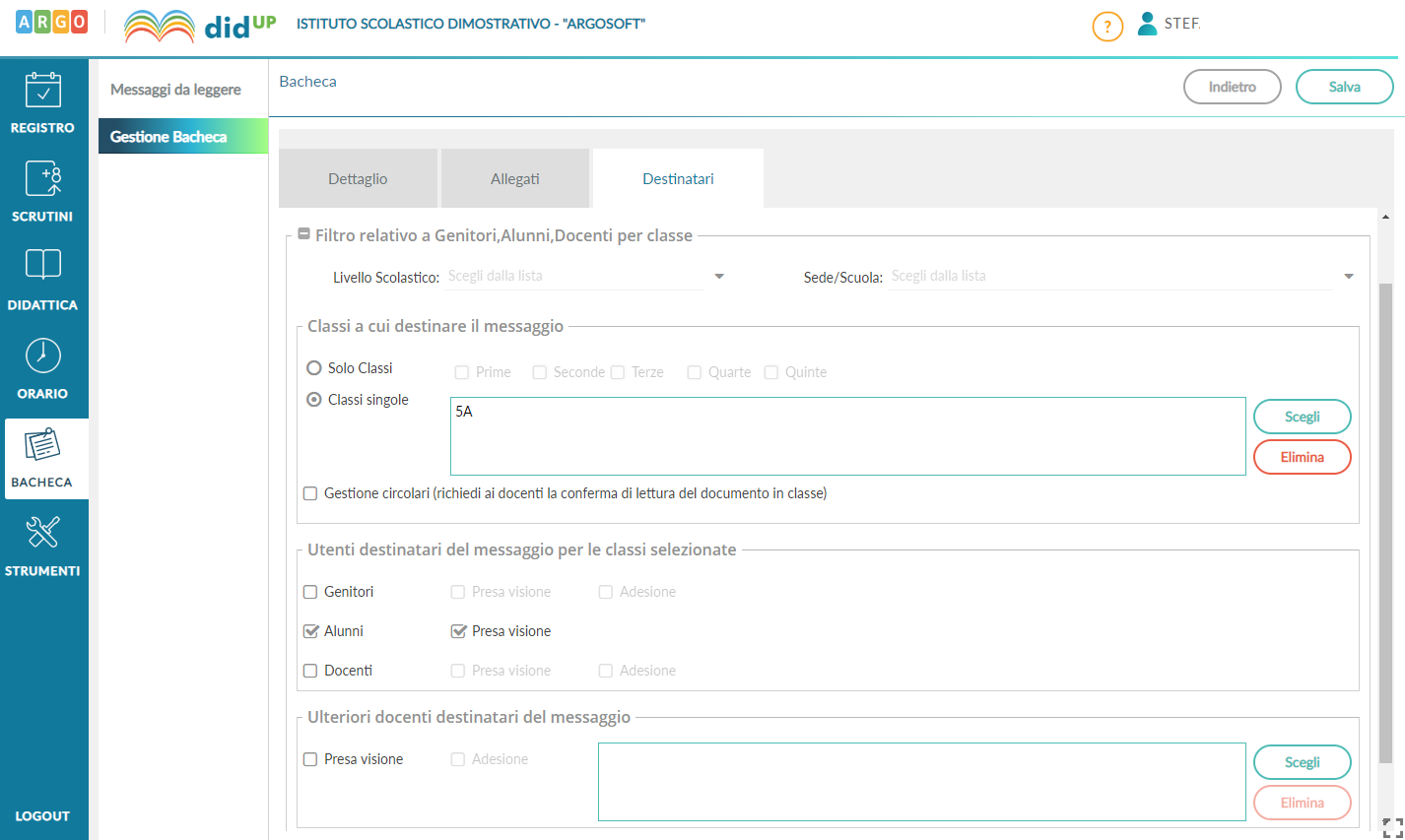
Task: Click the user profile icon
Action: 1147,24
